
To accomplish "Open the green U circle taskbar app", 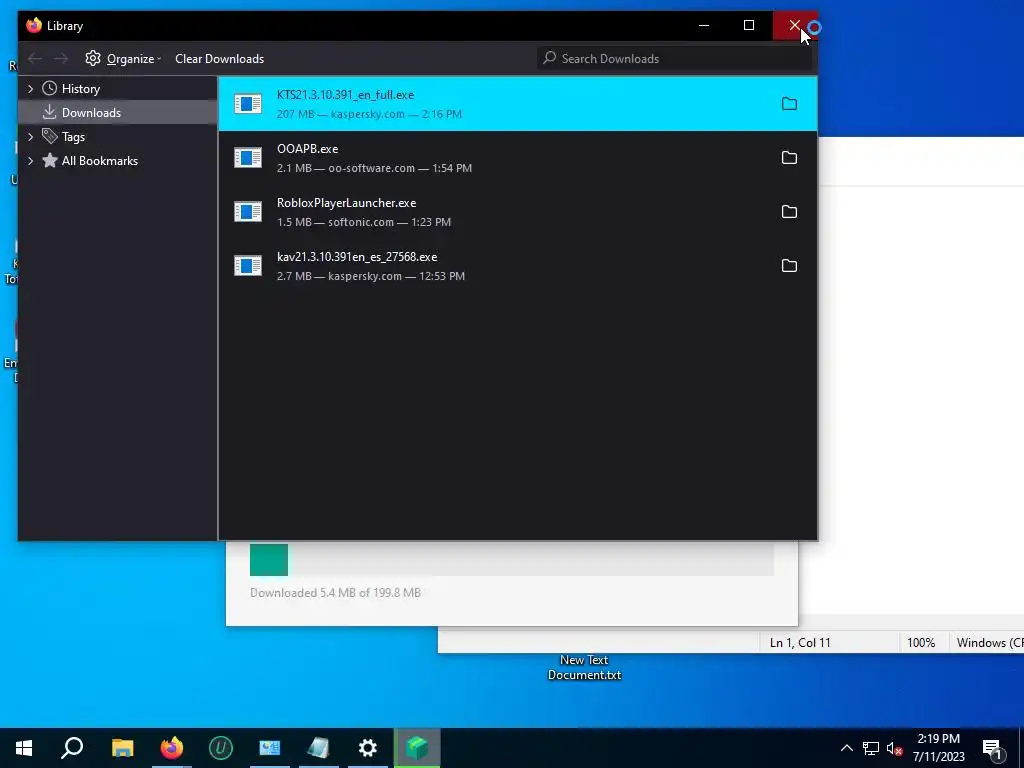I will [221, 748].
